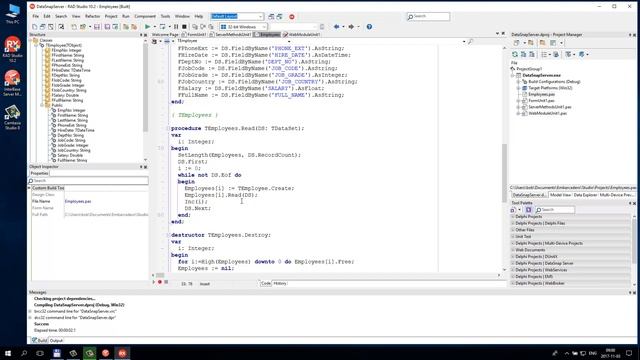Open the Component menu
The width and height of the screenshot is (640, 360).
[x=145, y=16]
